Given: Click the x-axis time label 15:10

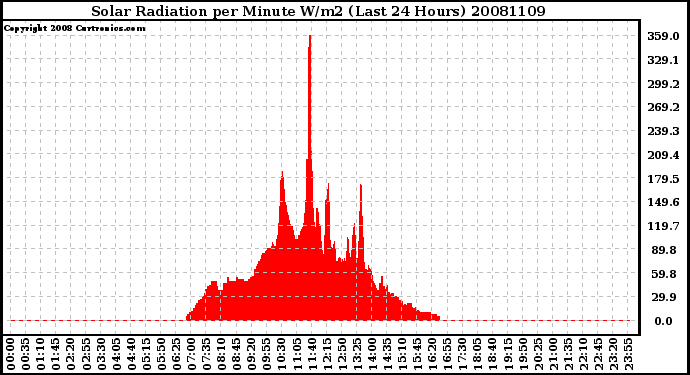Looking at the screenshot, I should (x=402, y=354).
